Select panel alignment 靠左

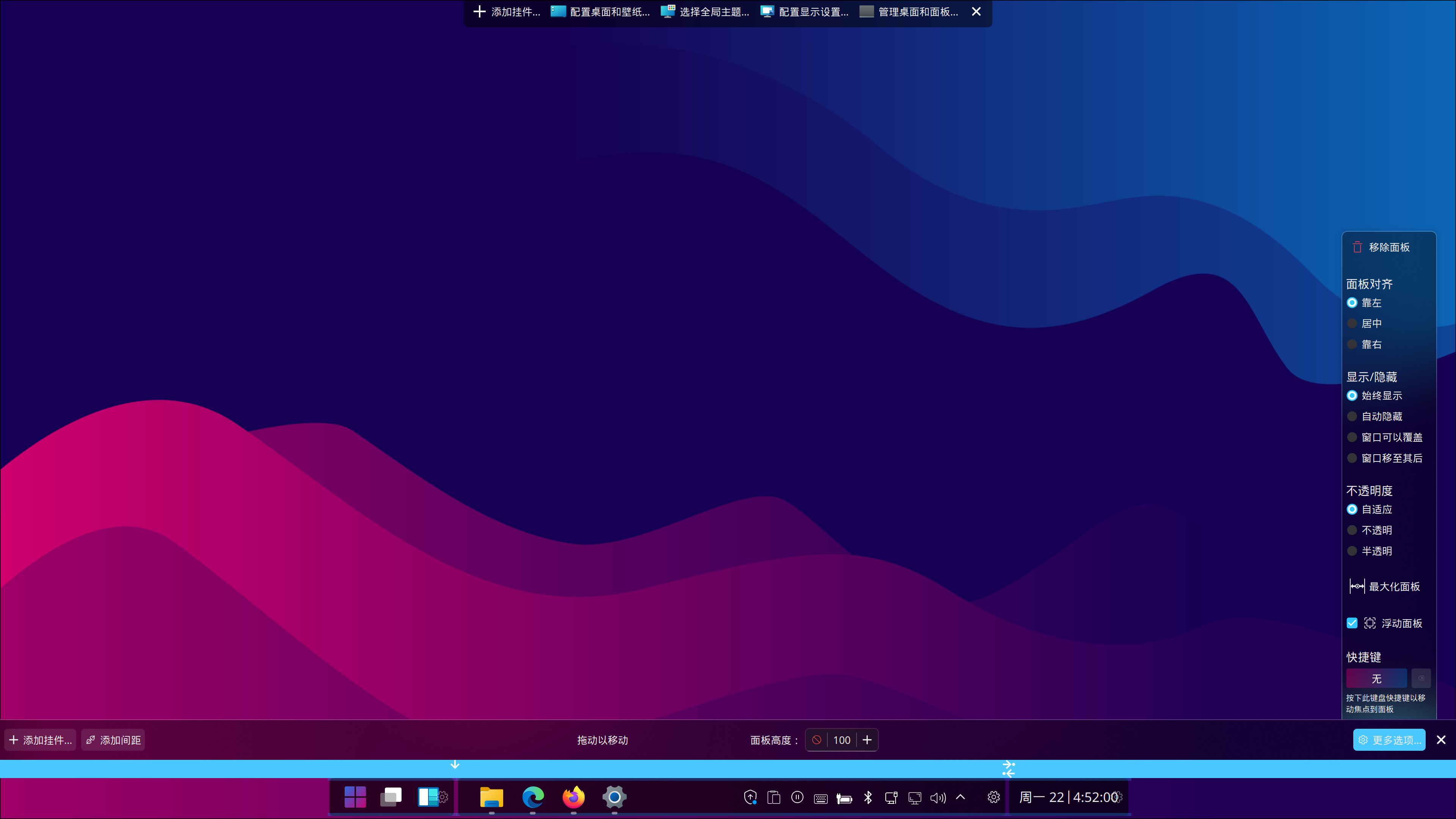tap(1364, 303)
